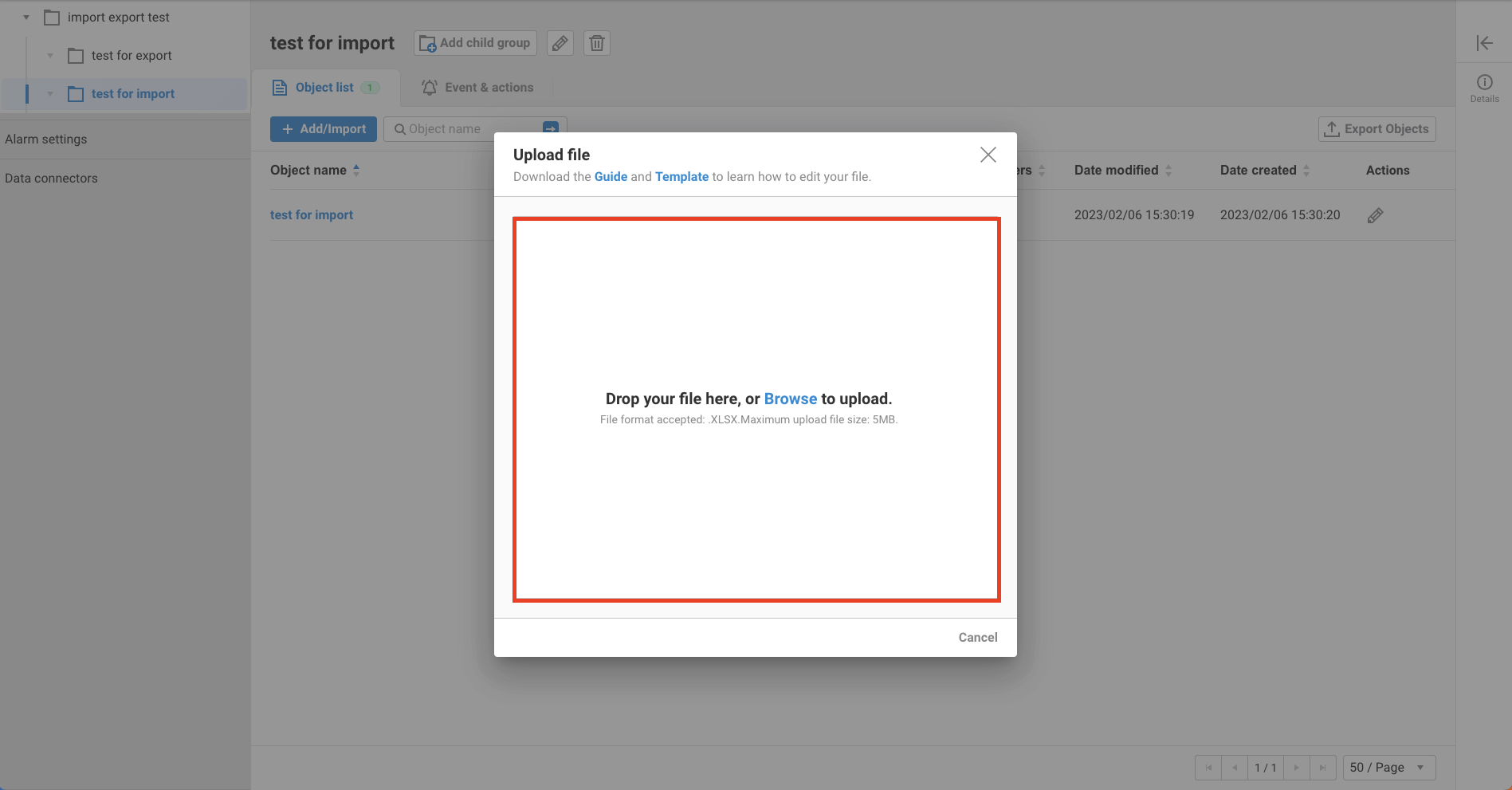Viewport: 1512px width, 790px height.
Task: Select the Object list tab
Action: pyautogui.click(x=325, y=88)
